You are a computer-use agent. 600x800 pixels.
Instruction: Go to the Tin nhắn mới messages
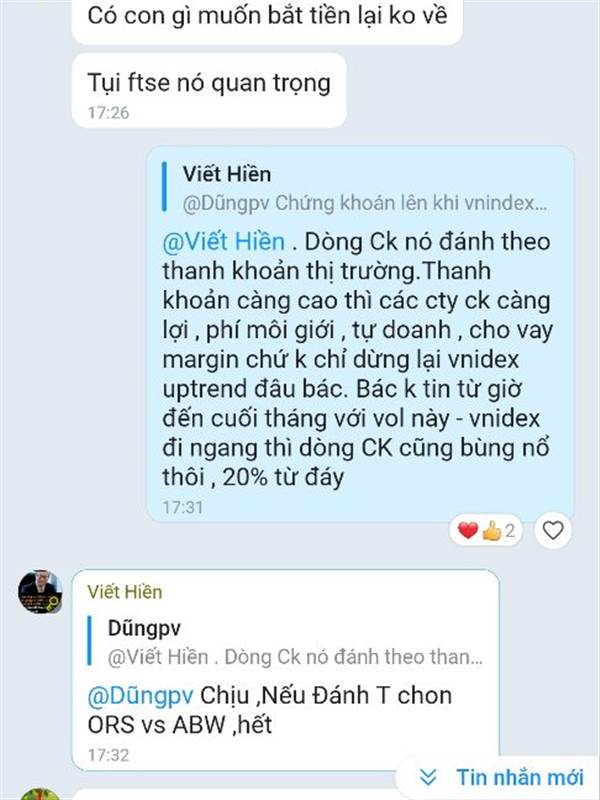(519, 778)
